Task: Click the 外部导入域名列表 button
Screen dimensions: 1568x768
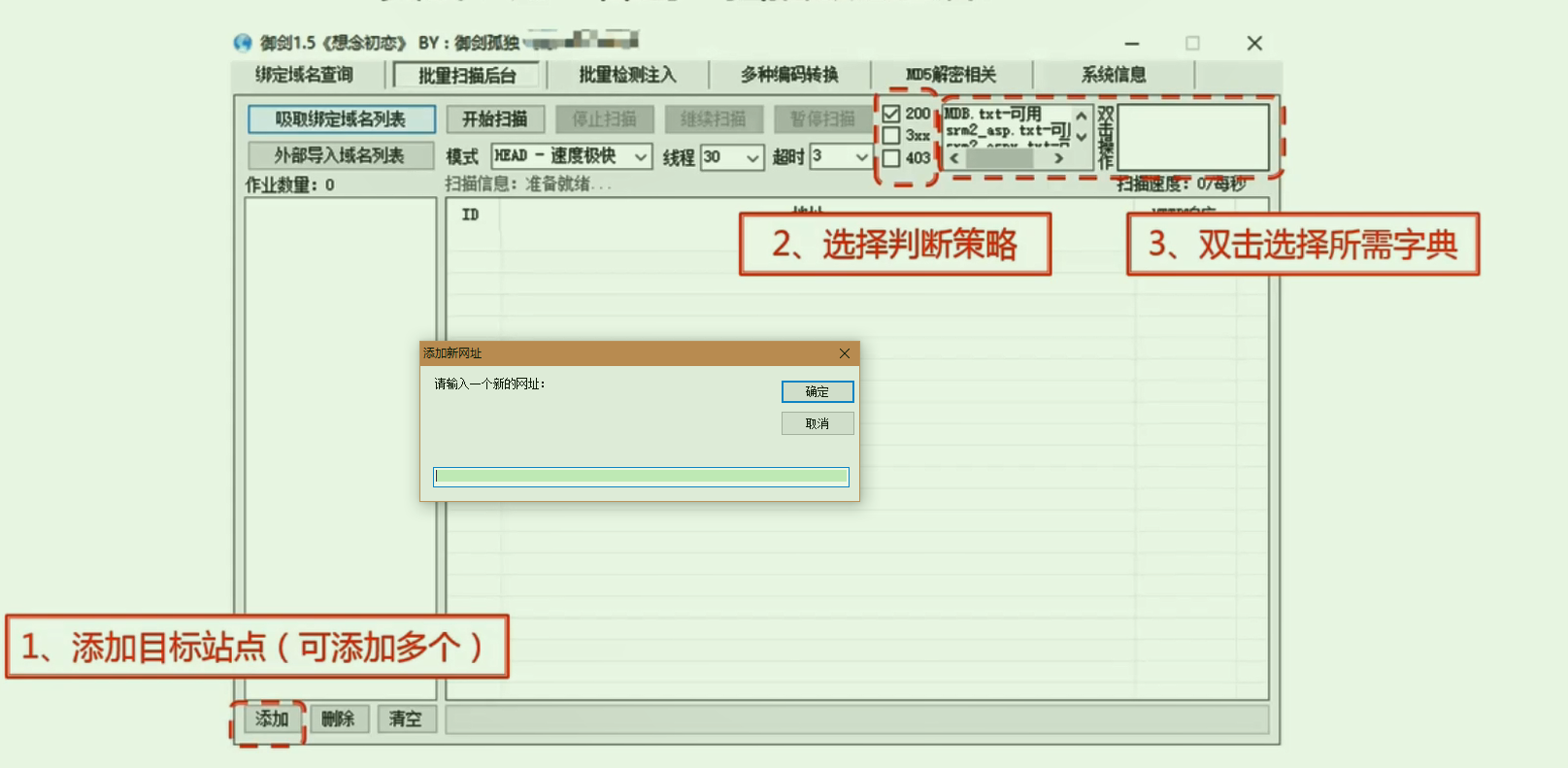Action: point(340,155)
